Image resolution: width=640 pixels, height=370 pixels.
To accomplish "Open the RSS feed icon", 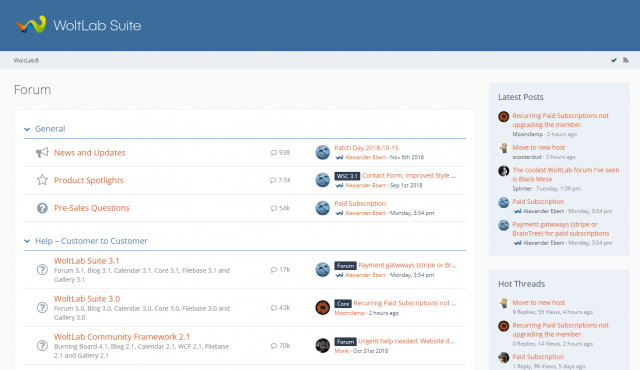I will pyautogui.click(x=625, y=60).
